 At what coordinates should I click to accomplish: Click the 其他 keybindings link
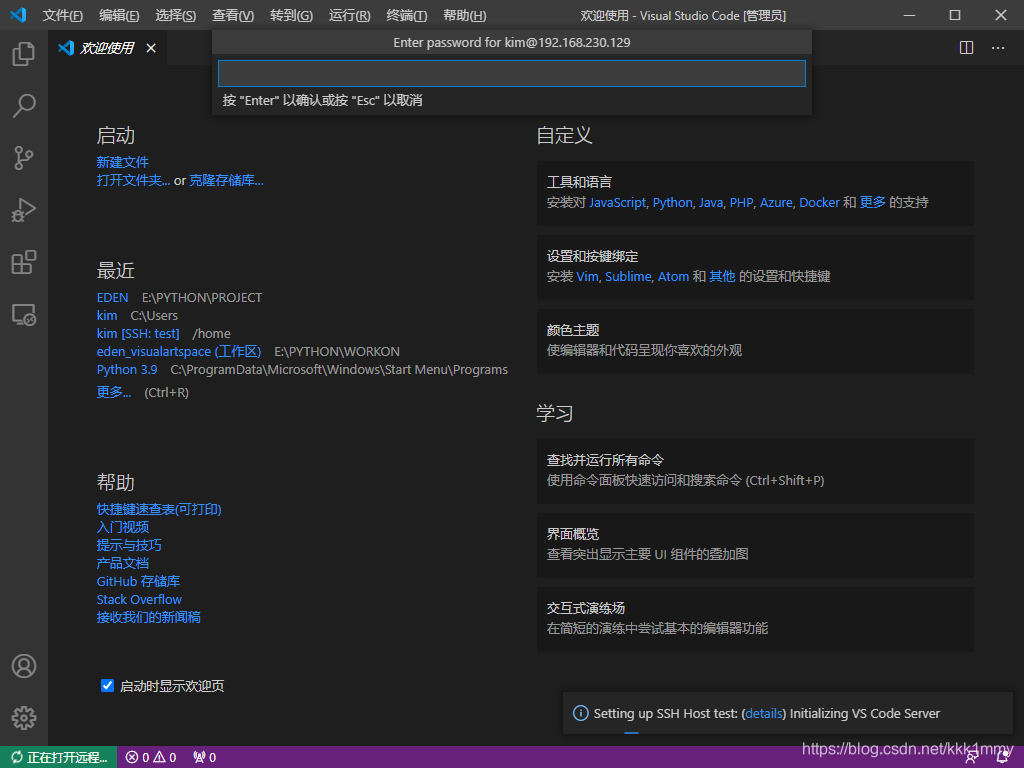[x=722, y=277]
